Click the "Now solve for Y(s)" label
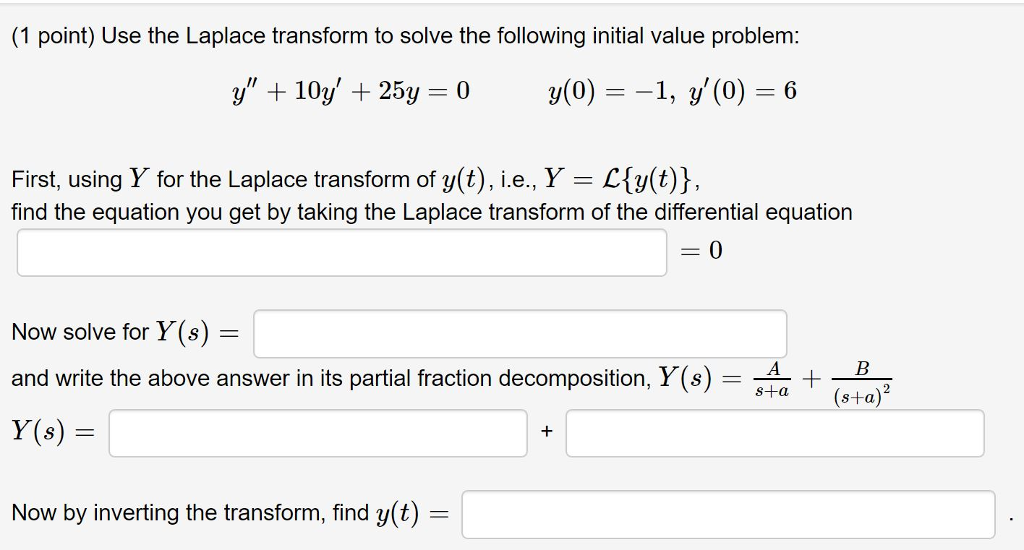Viewport: 1024px width, 550px height. pyautogui.click(x=125, y=332)
